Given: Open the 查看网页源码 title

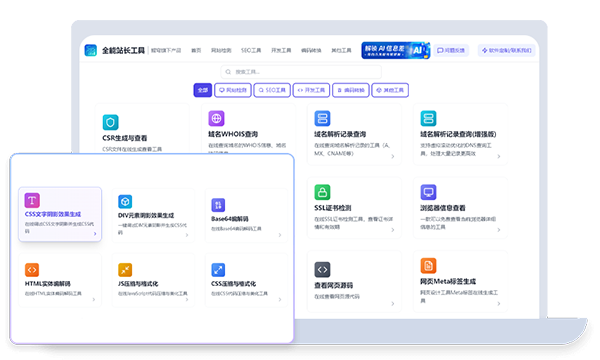Looking at the screenshot, I should coord(334,285).
